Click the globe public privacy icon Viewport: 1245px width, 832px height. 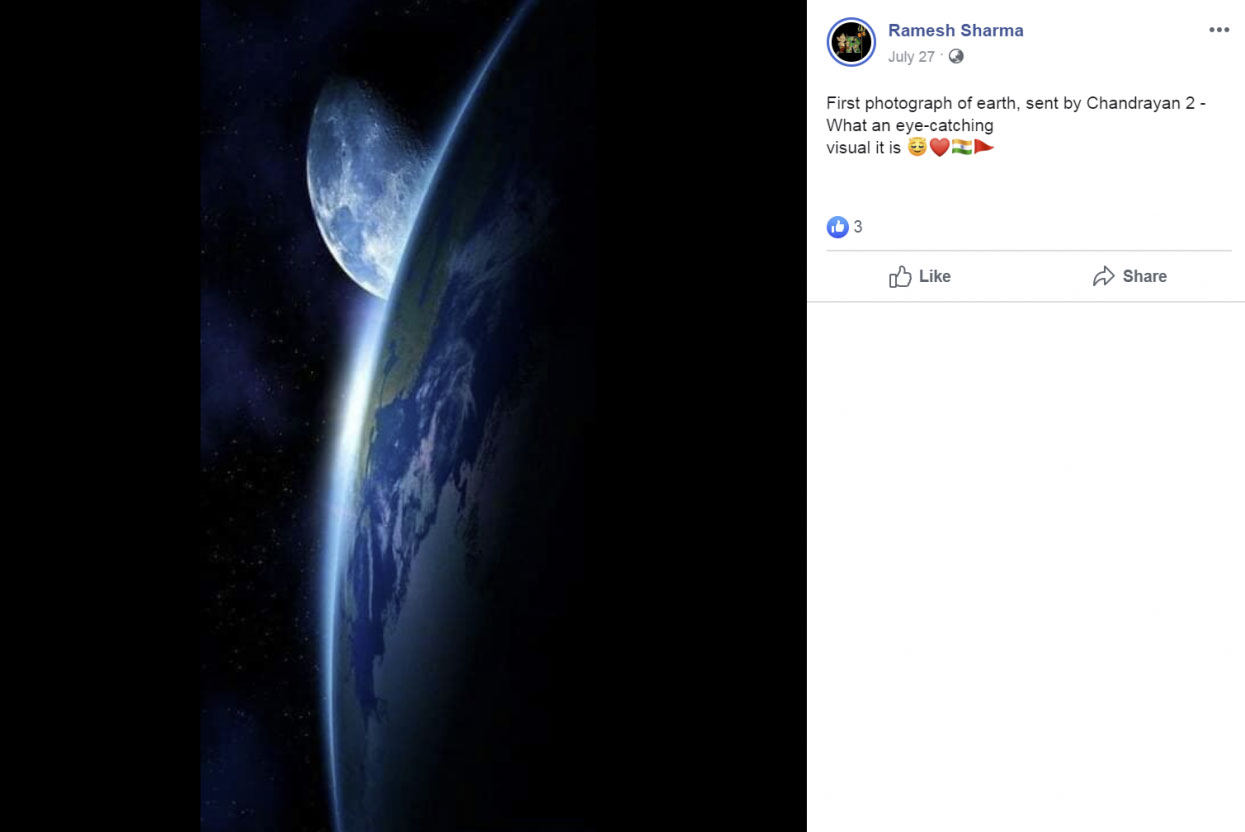[956, 57]
